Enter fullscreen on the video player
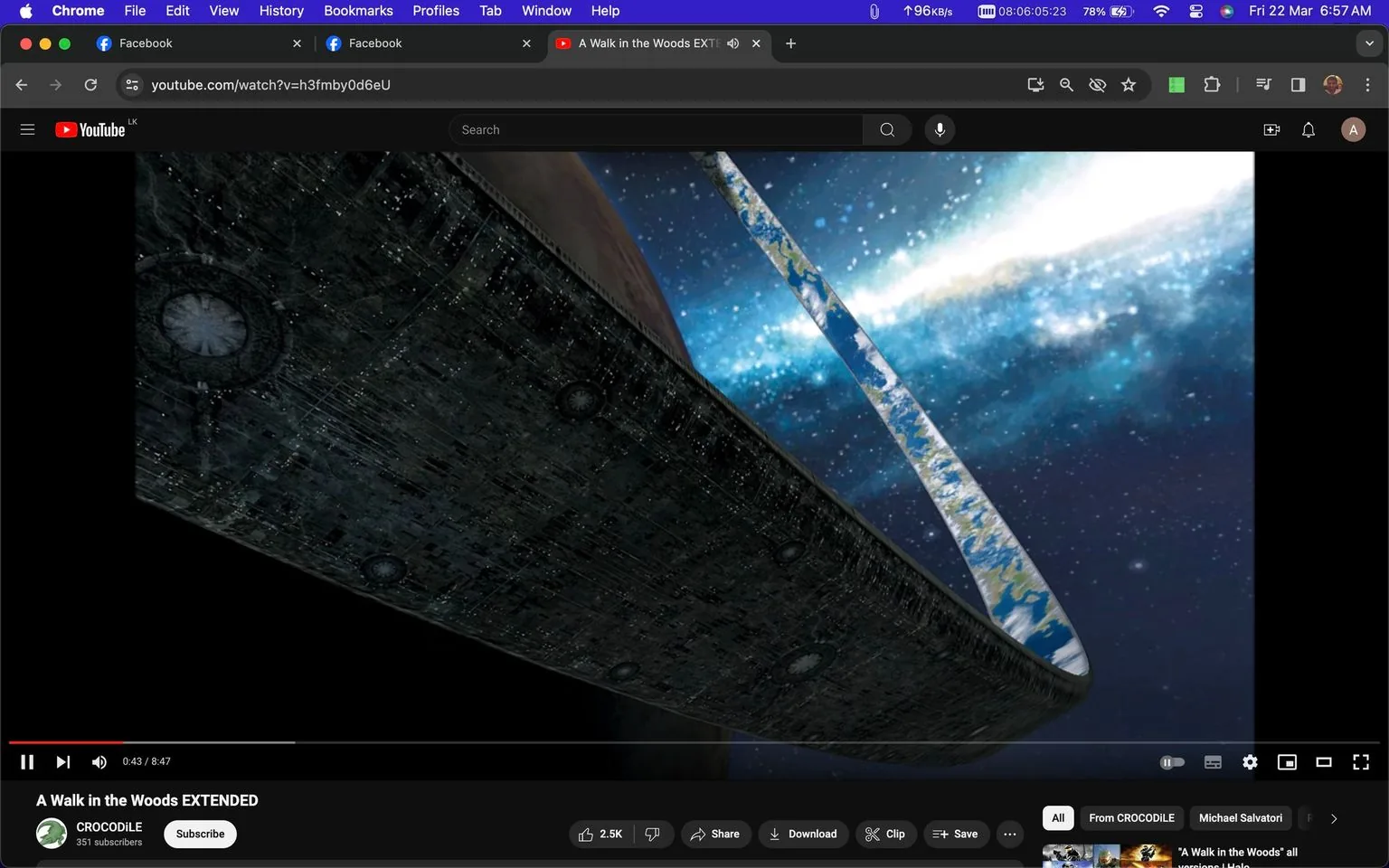The image size is (1389, 868). [x=1360, y=761]
